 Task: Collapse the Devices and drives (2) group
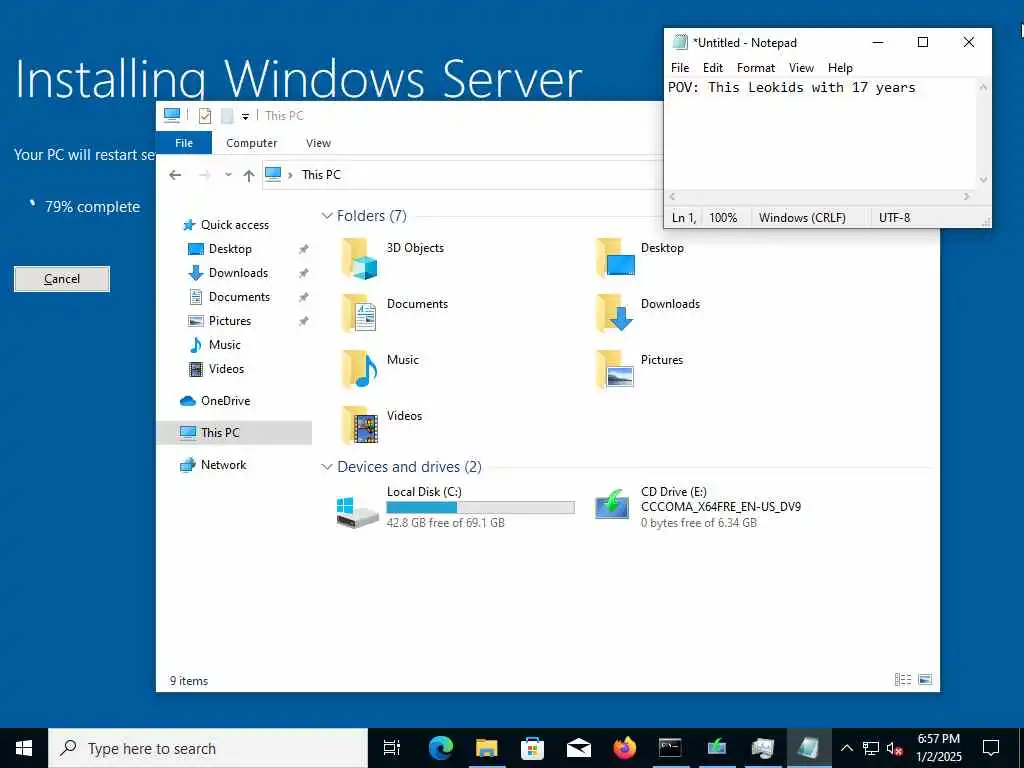tap(327, 467)
